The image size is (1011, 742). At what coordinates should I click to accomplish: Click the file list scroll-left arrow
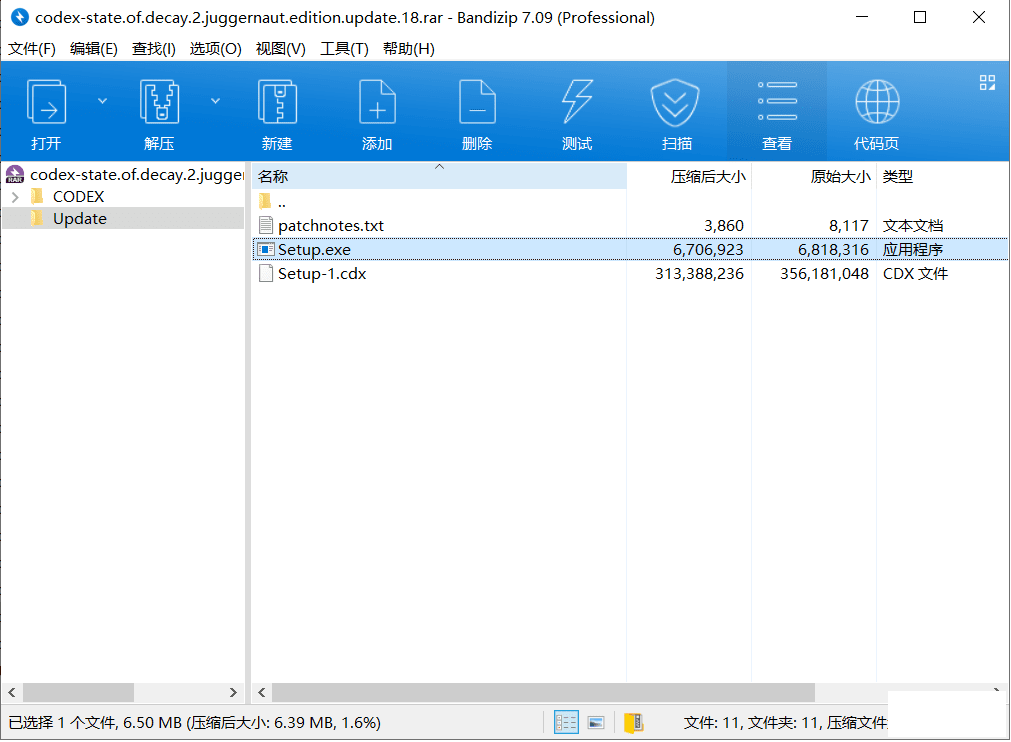(x=261, y=692)
